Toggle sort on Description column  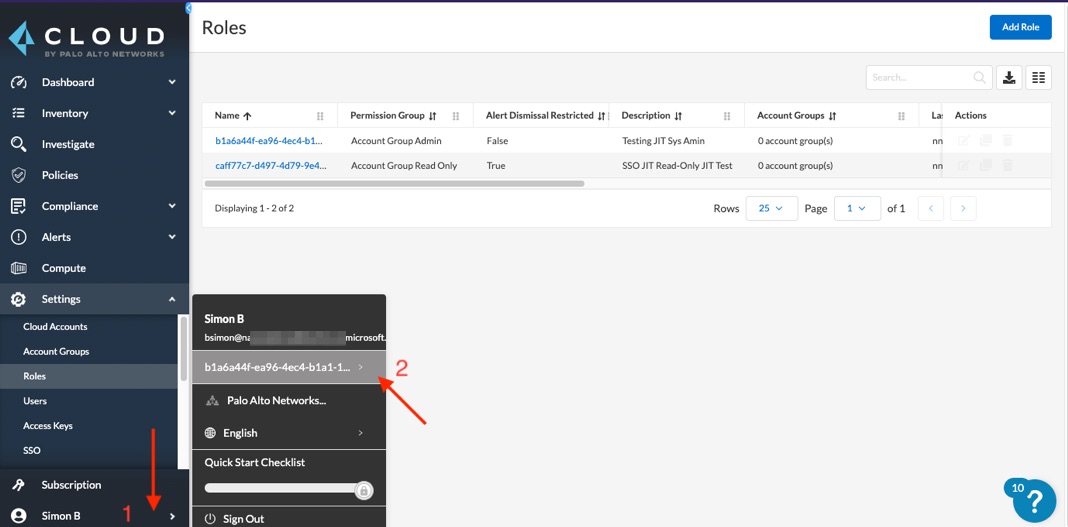point(678,116)
